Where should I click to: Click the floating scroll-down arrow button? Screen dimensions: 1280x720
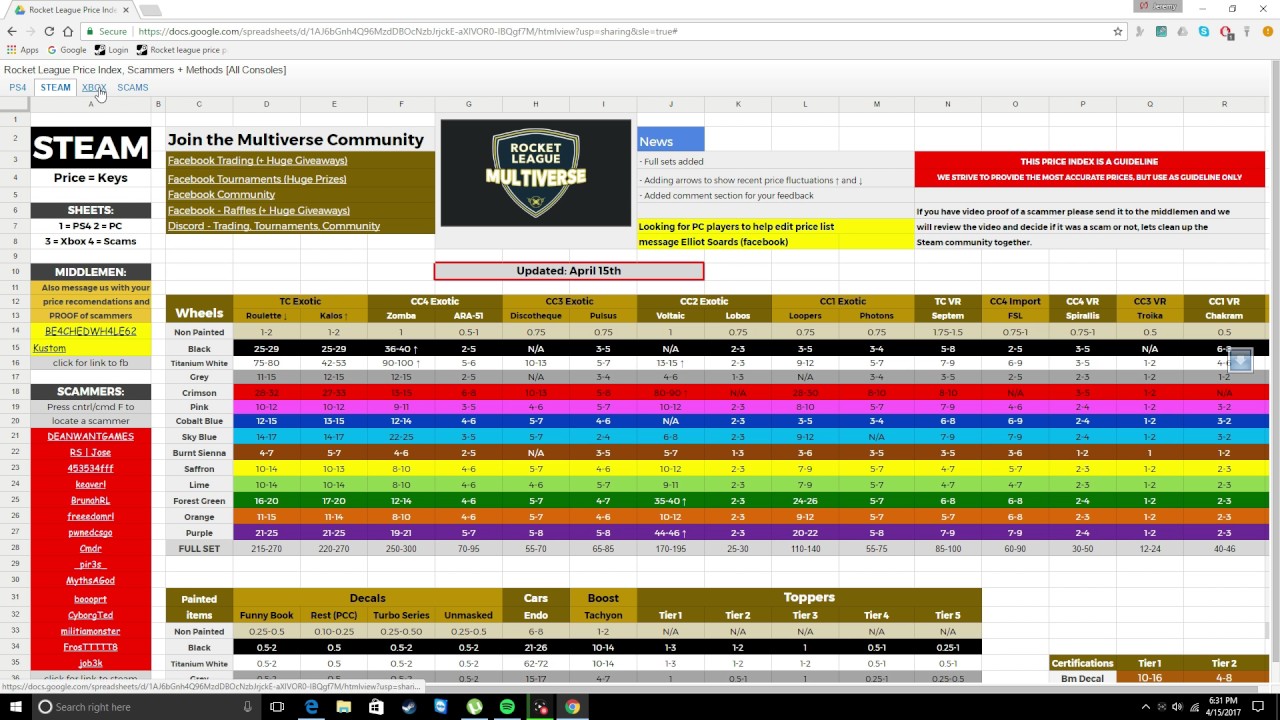point(1240,360)
